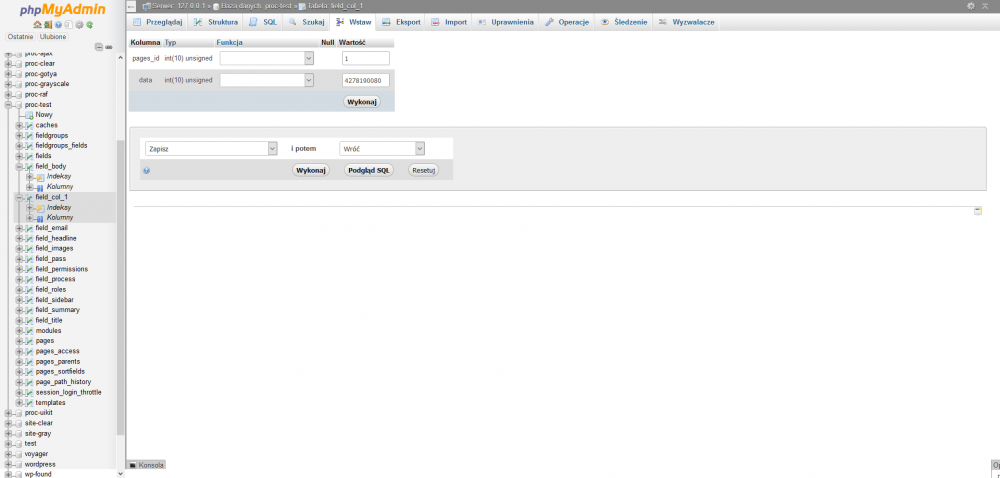
Task: Click navigation scrollbar up arrow
Action: 121,57
